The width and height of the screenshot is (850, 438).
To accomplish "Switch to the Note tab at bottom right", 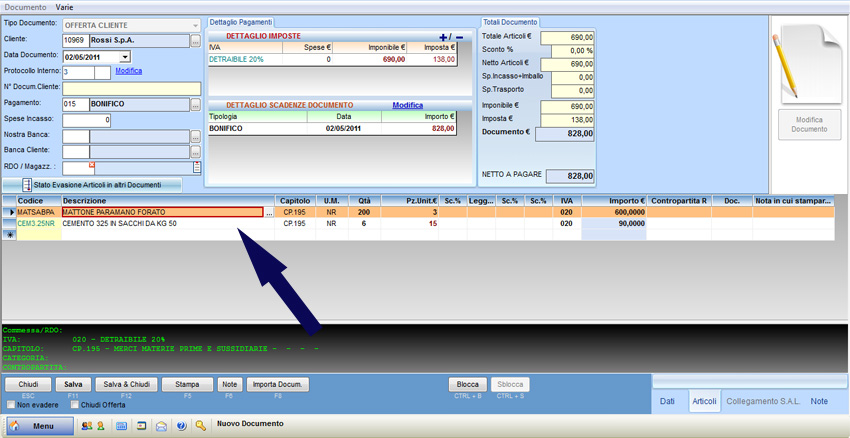I will pyautogui.click(x=818, y=401).
